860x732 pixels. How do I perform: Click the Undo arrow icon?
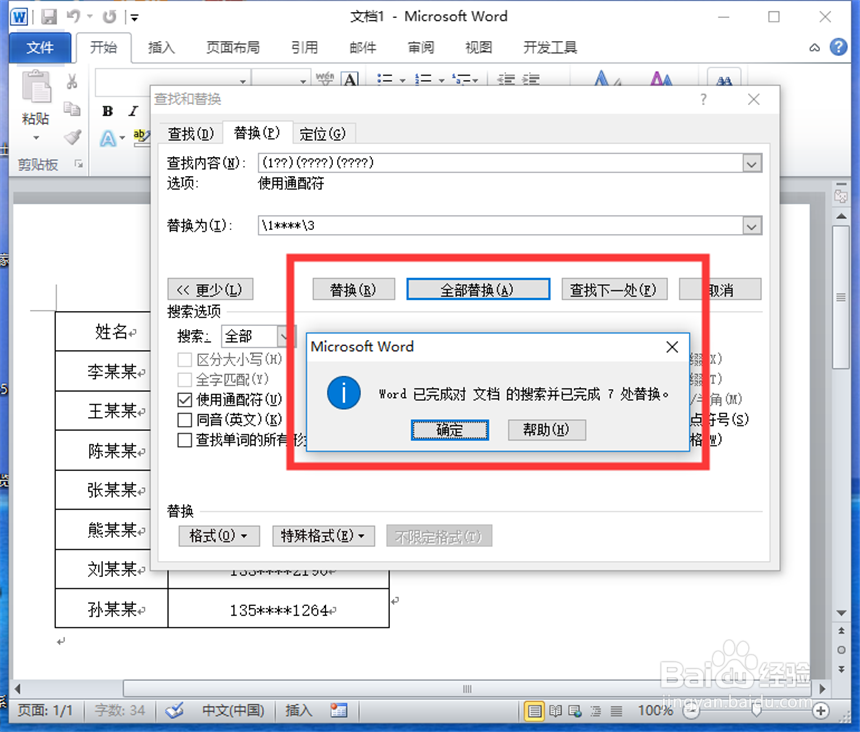tap(73, 17)
